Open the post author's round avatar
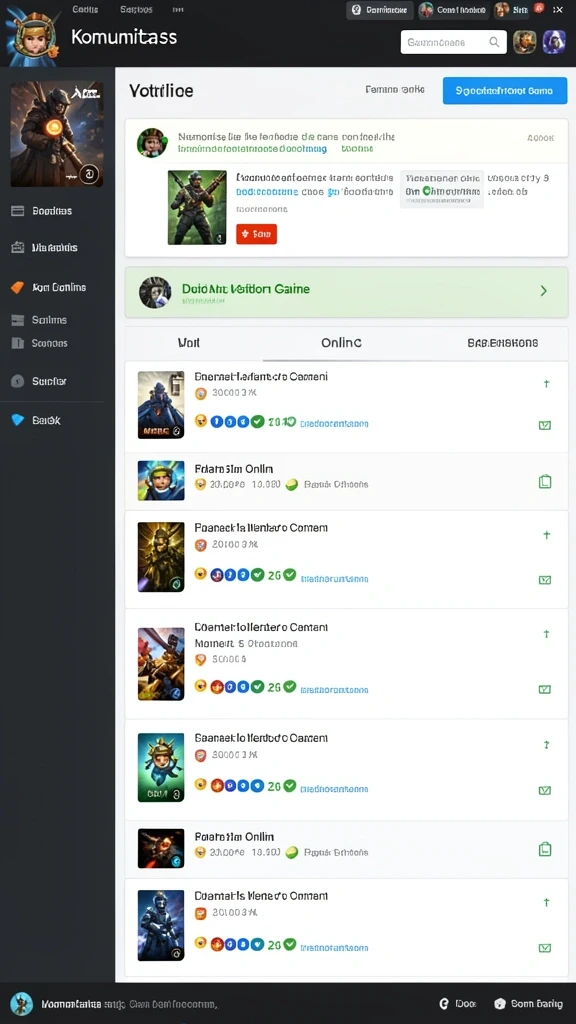 coord(152,142)
